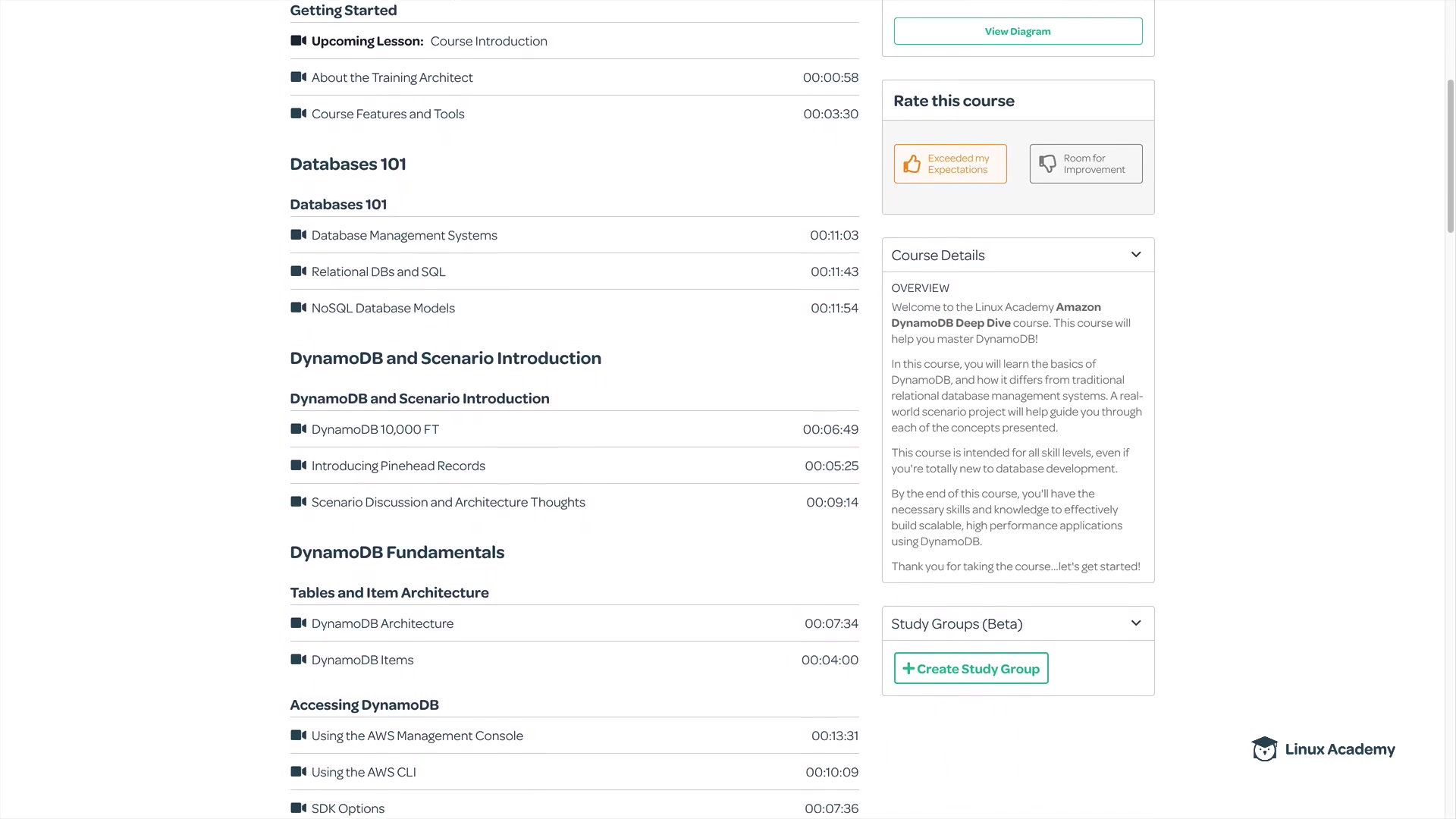The image size is (1456, 819).
Task: Click thumbs-down icon for Room for Improvement
Action: point(1047,164)
